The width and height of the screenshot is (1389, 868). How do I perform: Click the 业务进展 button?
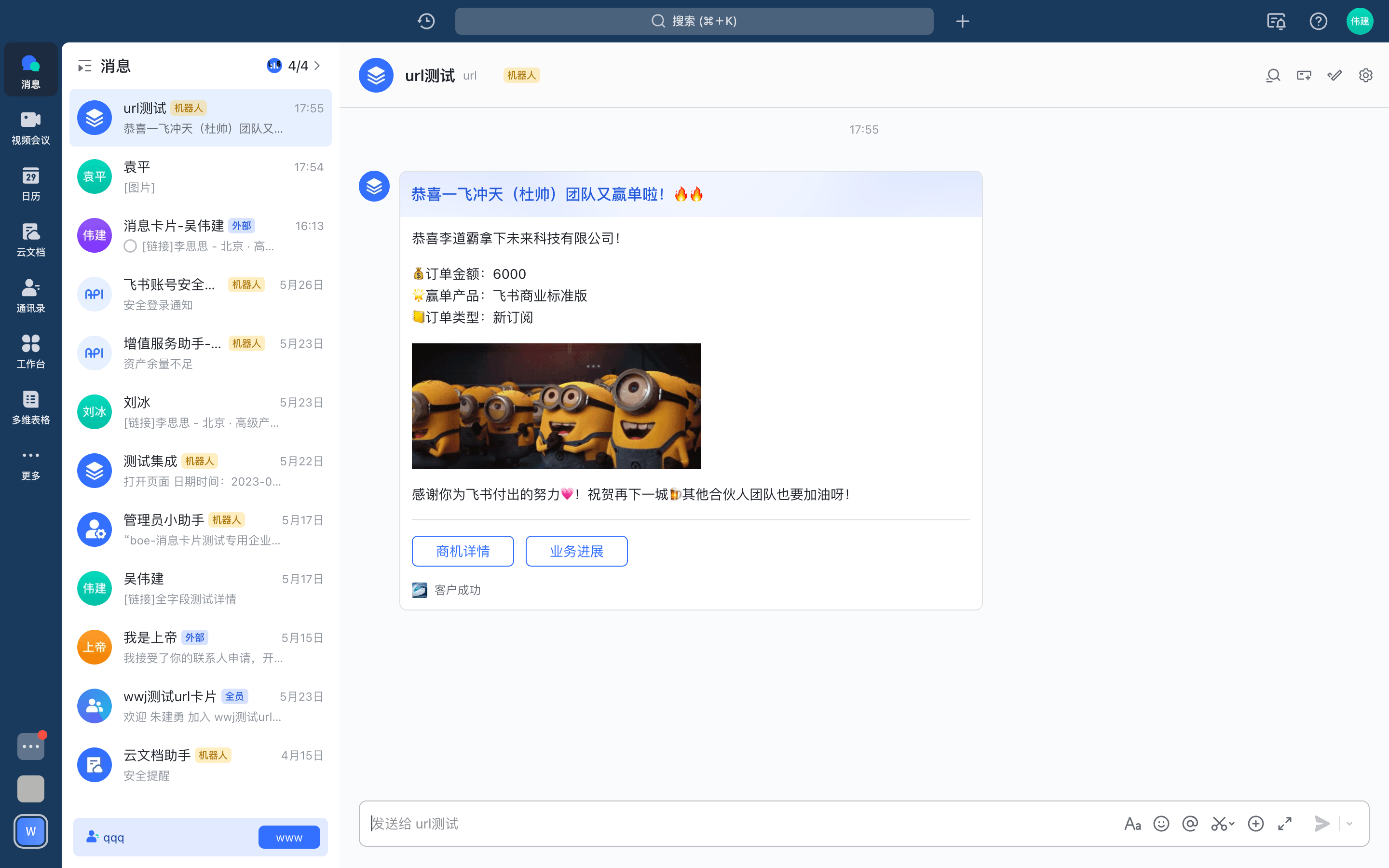[x=576, y=551]
